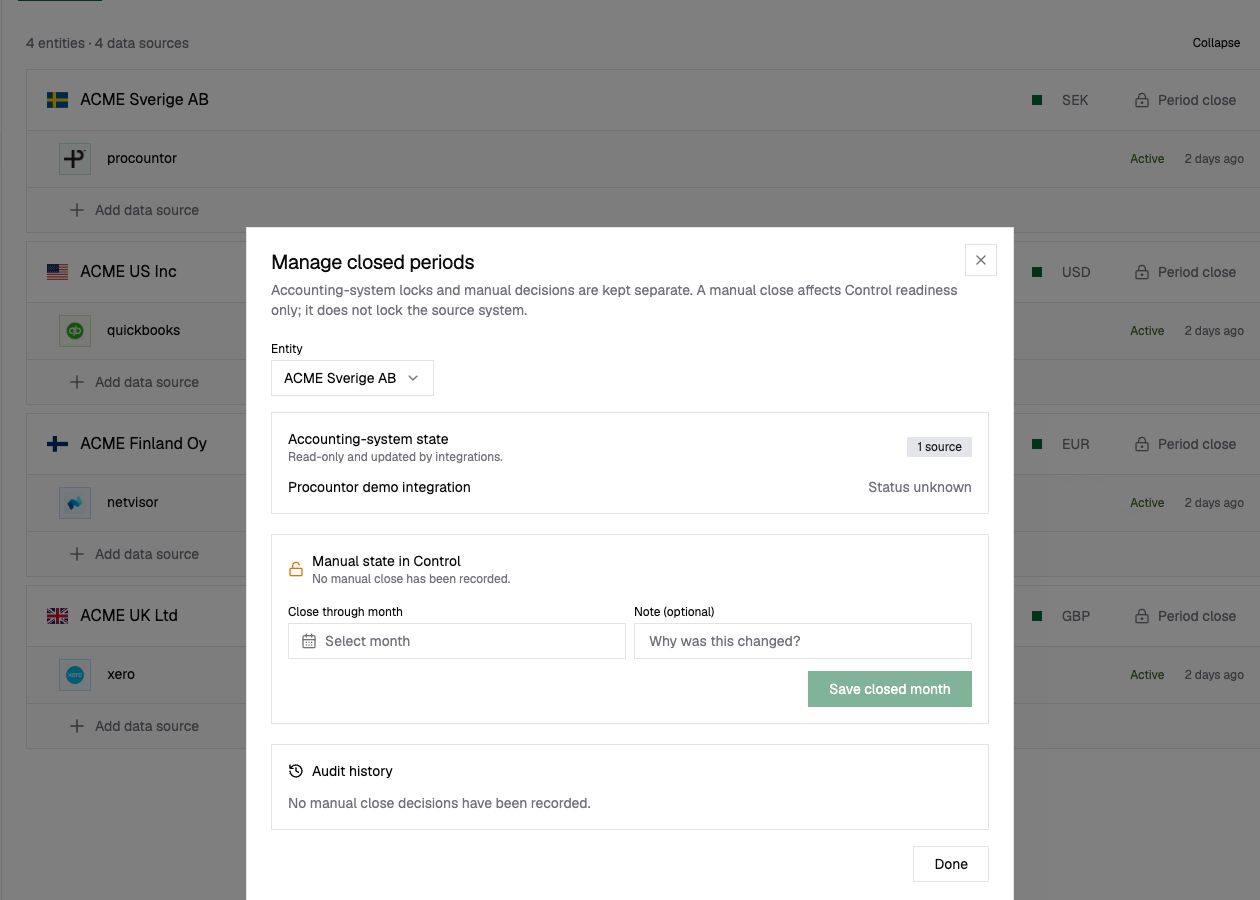This screenshot has width=1260, height=900.
Task: Click the calendar icon in Close through month
Action: point(309,641)
